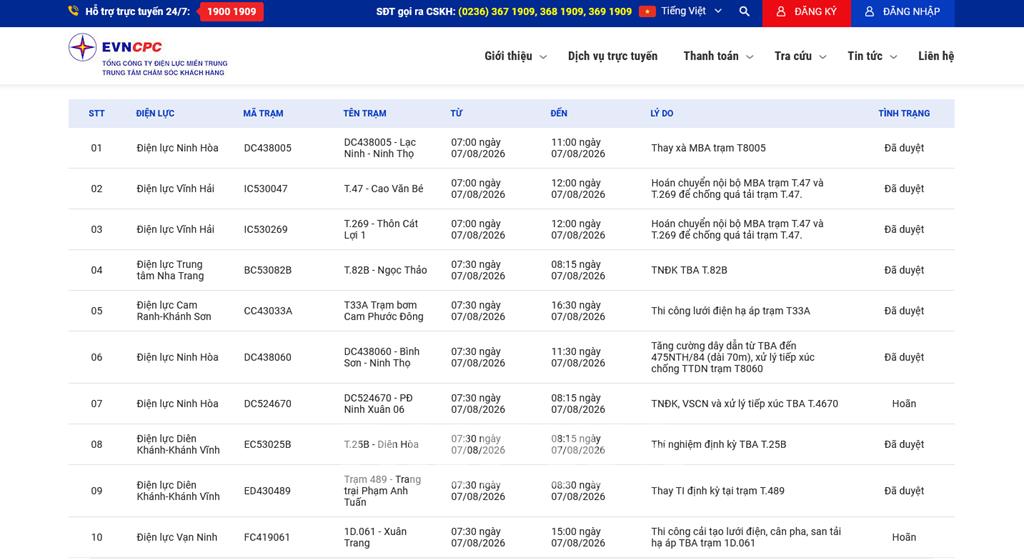Click reason Thay xà MBA trạm T8005
This screenshot has width=1024, height=560.
pyautogui.click(x=708, y=148)
